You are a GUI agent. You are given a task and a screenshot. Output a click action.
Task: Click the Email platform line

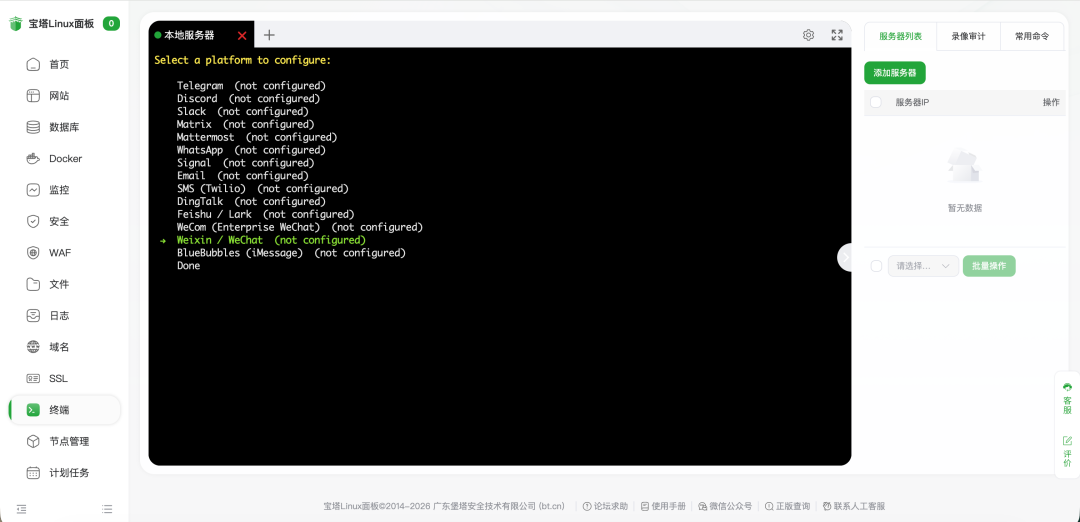coord(243,176)
